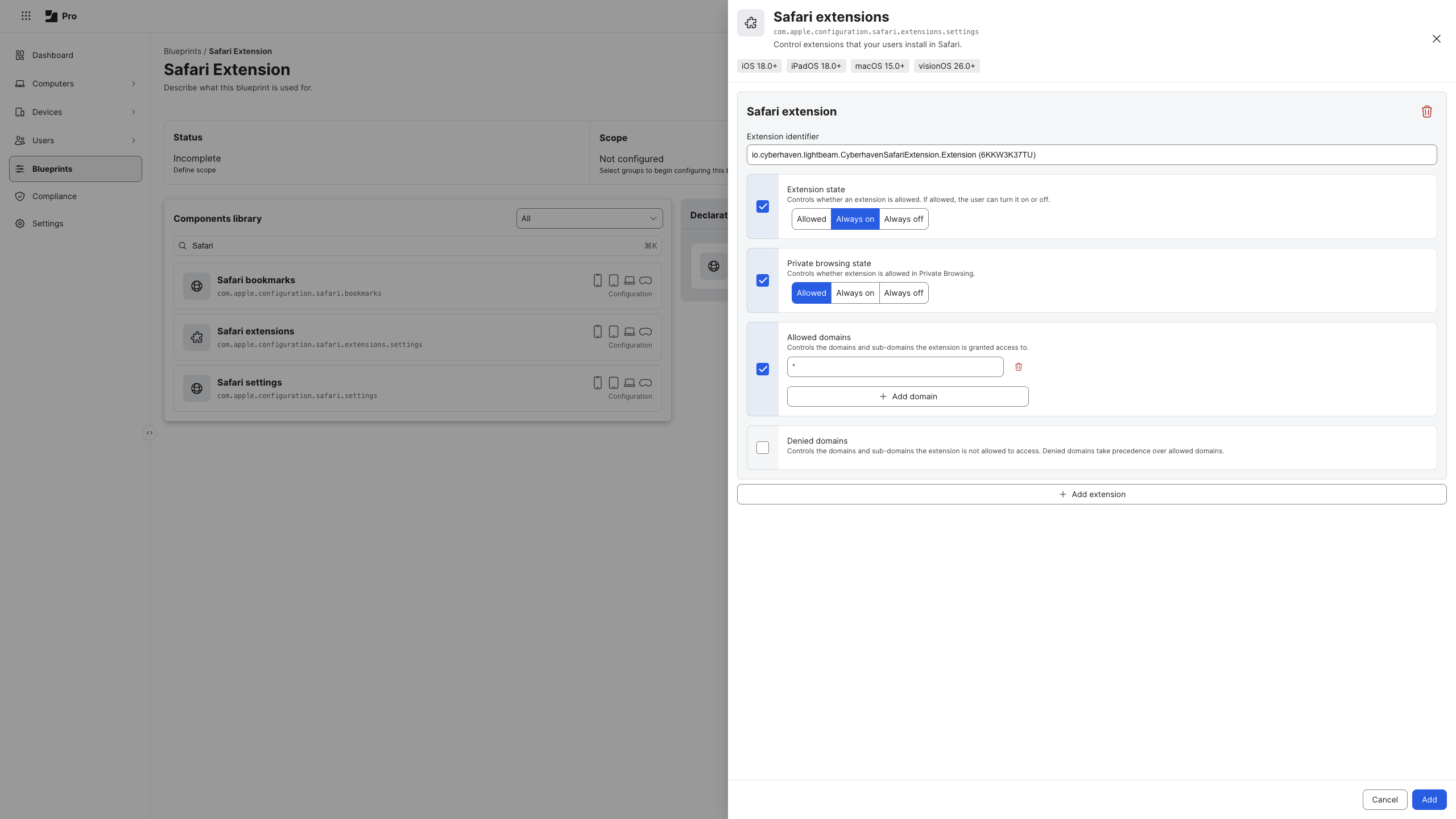
Task: Open Dashboard from the sidebar
Action: coord(52,55)
